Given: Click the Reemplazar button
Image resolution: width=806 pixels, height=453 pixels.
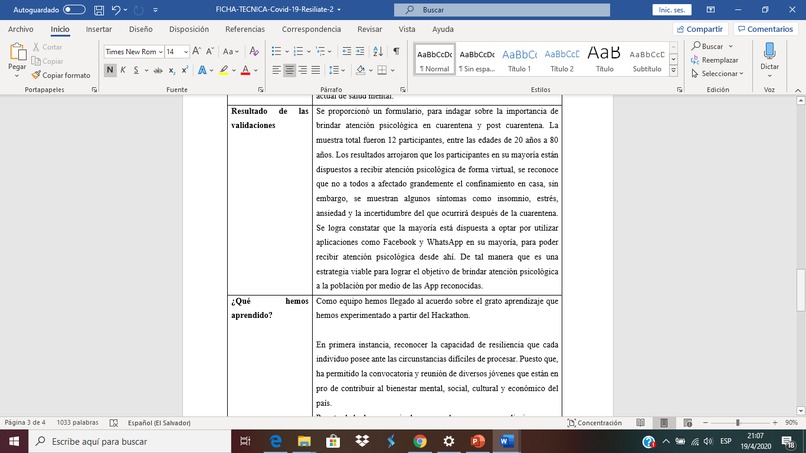Looking at the screenshot, I should (x=715, y=60).
